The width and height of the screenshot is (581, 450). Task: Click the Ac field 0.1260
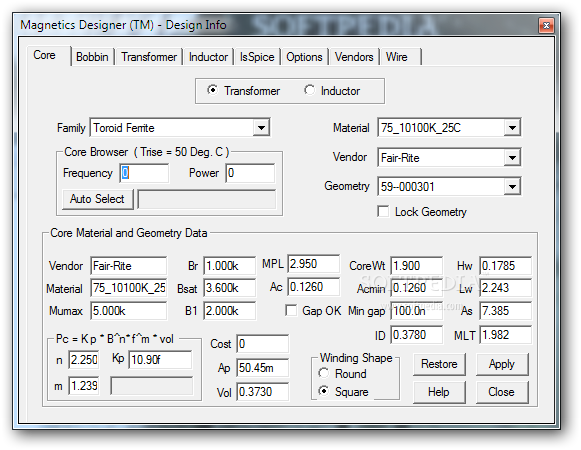point(313,287)
